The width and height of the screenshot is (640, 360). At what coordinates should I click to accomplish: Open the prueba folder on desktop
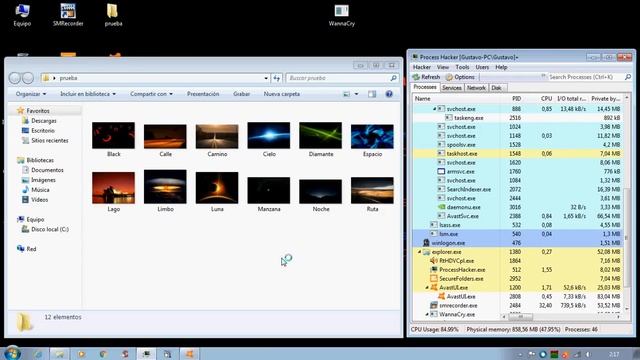[113, 15]
